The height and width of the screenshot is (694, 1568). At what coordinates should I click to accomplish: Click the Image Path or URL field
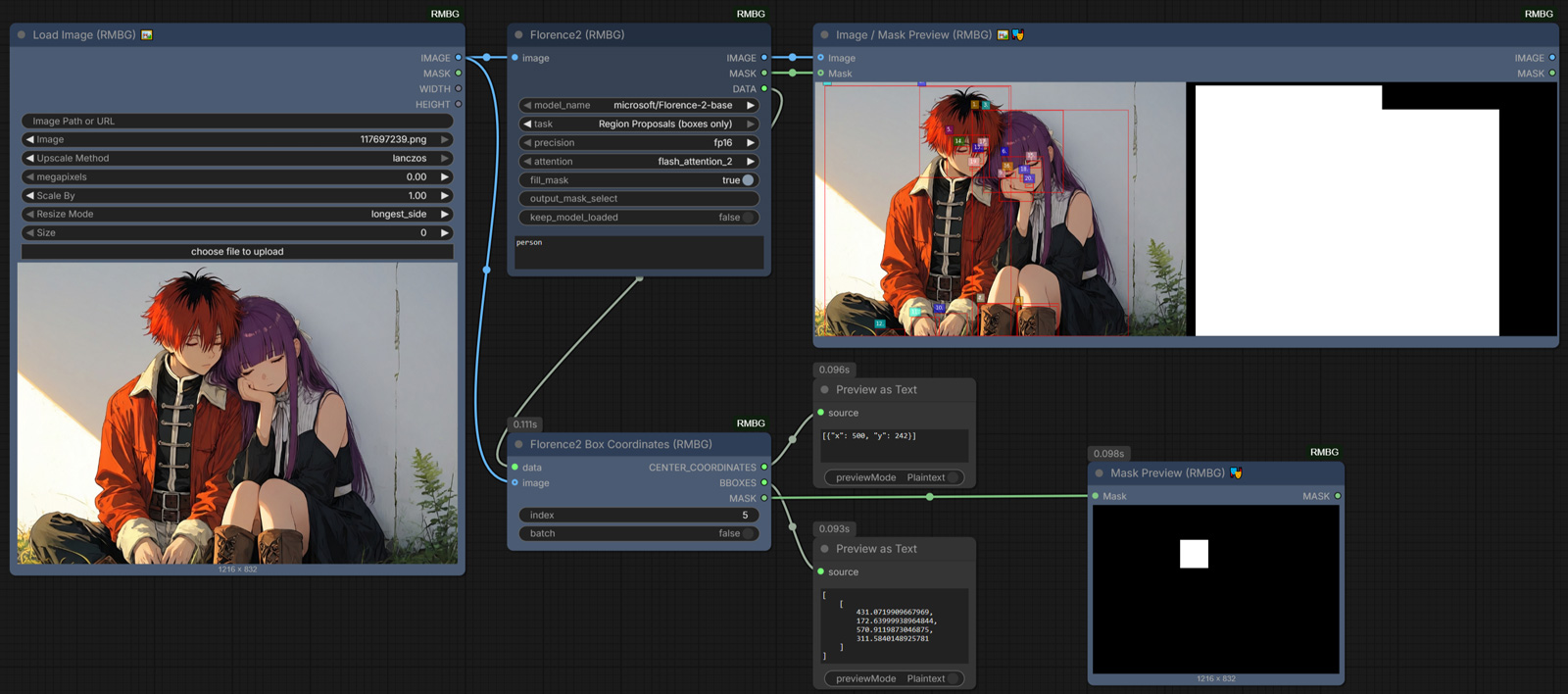237,121
